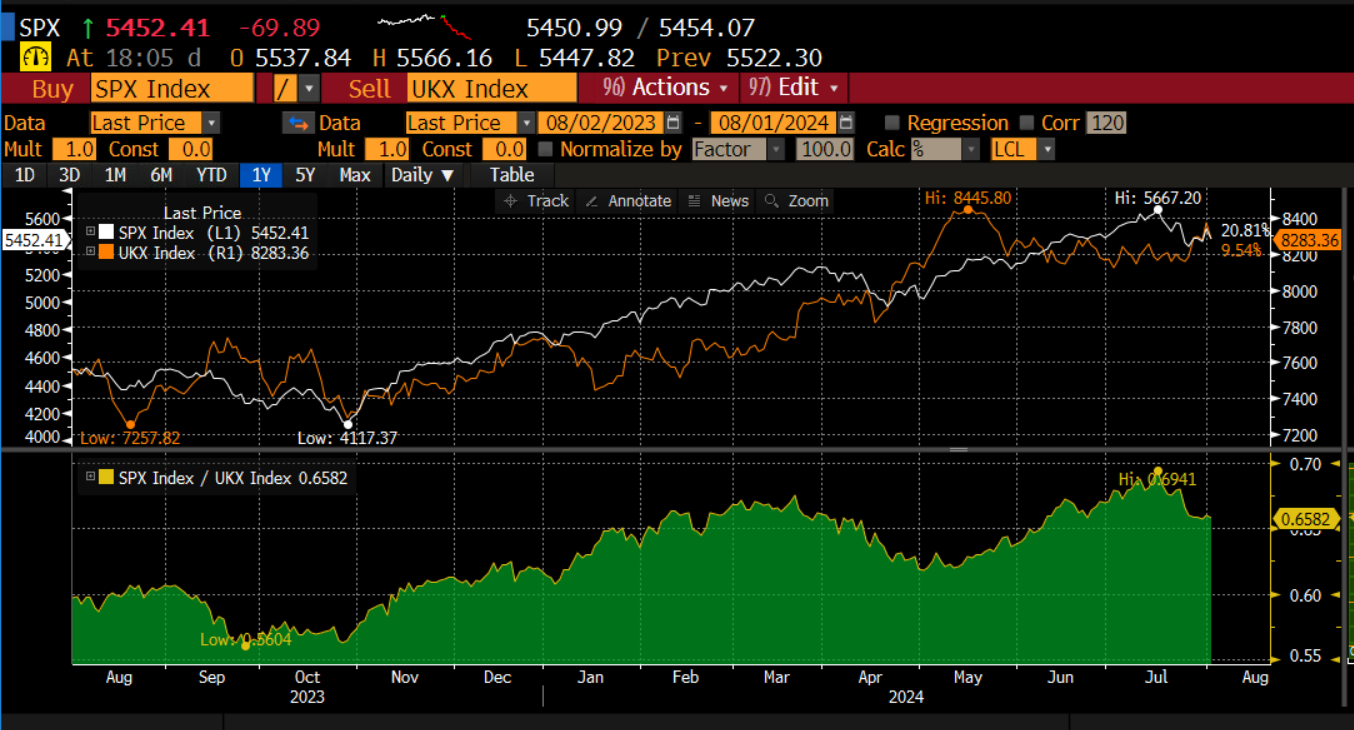Click the Sell UKX Index security field
1354x730 pixels.
492,88
